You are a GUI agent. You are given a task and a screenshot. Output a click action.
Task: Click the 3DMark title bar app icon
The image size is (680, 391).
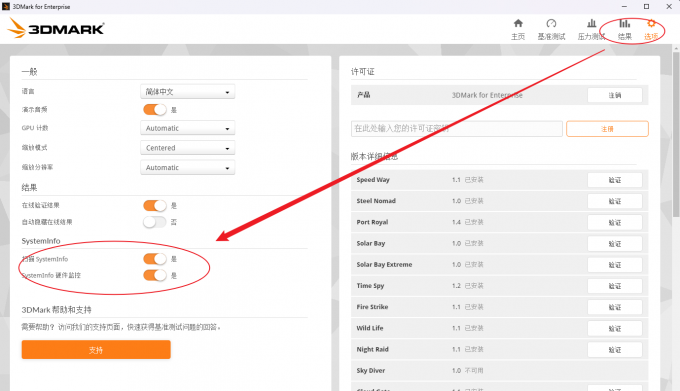6,7
